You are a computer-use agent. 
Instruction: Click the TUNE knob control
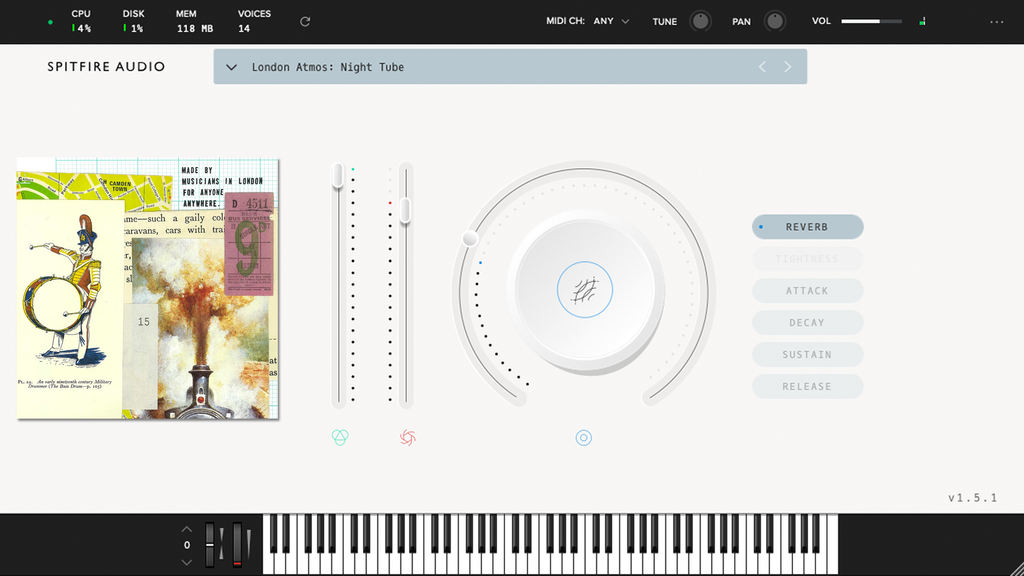(x=700, y=20)
